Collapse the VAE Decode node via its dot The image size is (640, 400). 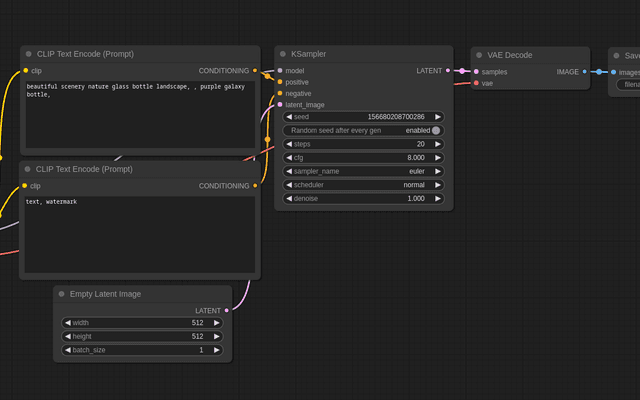[479, 55]
